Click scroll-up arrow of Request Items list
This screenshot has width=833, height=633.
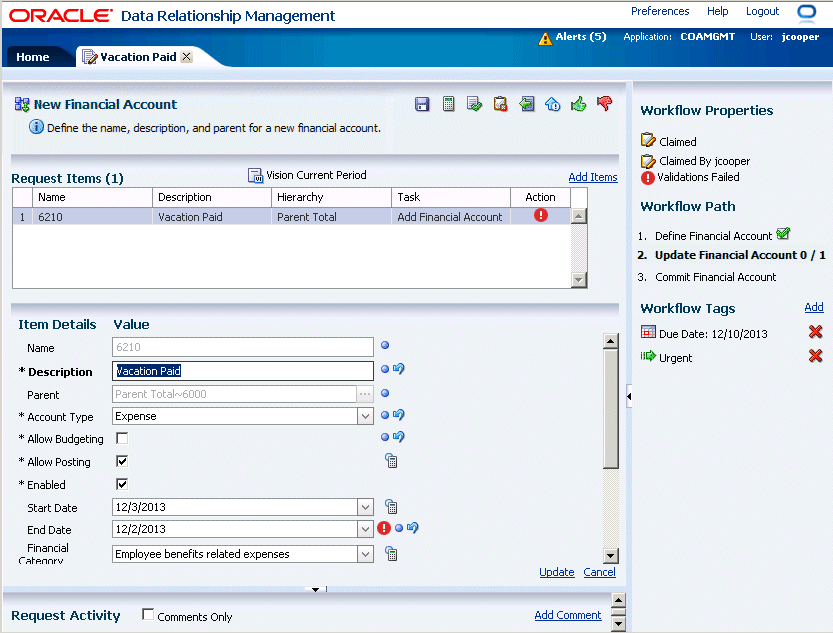579,216
